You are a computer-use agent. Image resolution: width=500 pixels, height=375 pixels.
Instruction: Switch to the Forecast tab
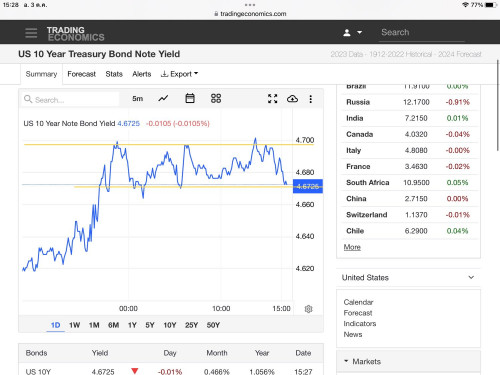click(81, 74)
